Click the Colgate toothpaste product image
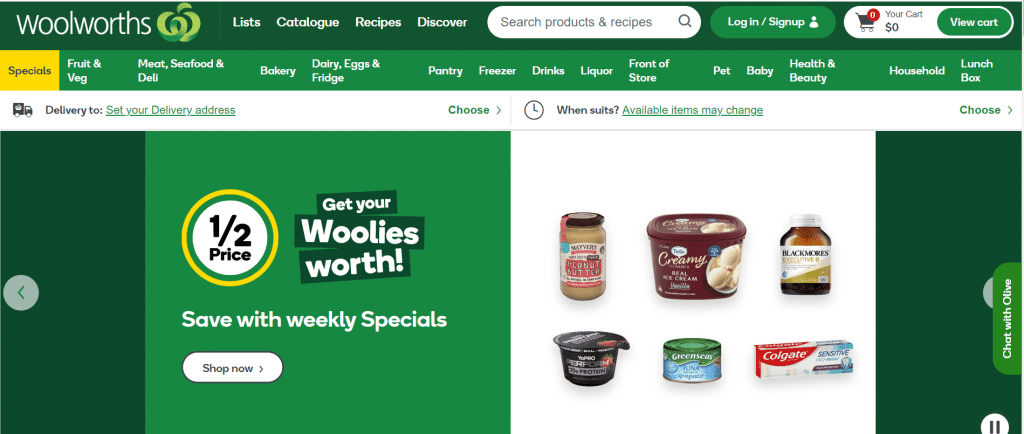 click(803, 359)
